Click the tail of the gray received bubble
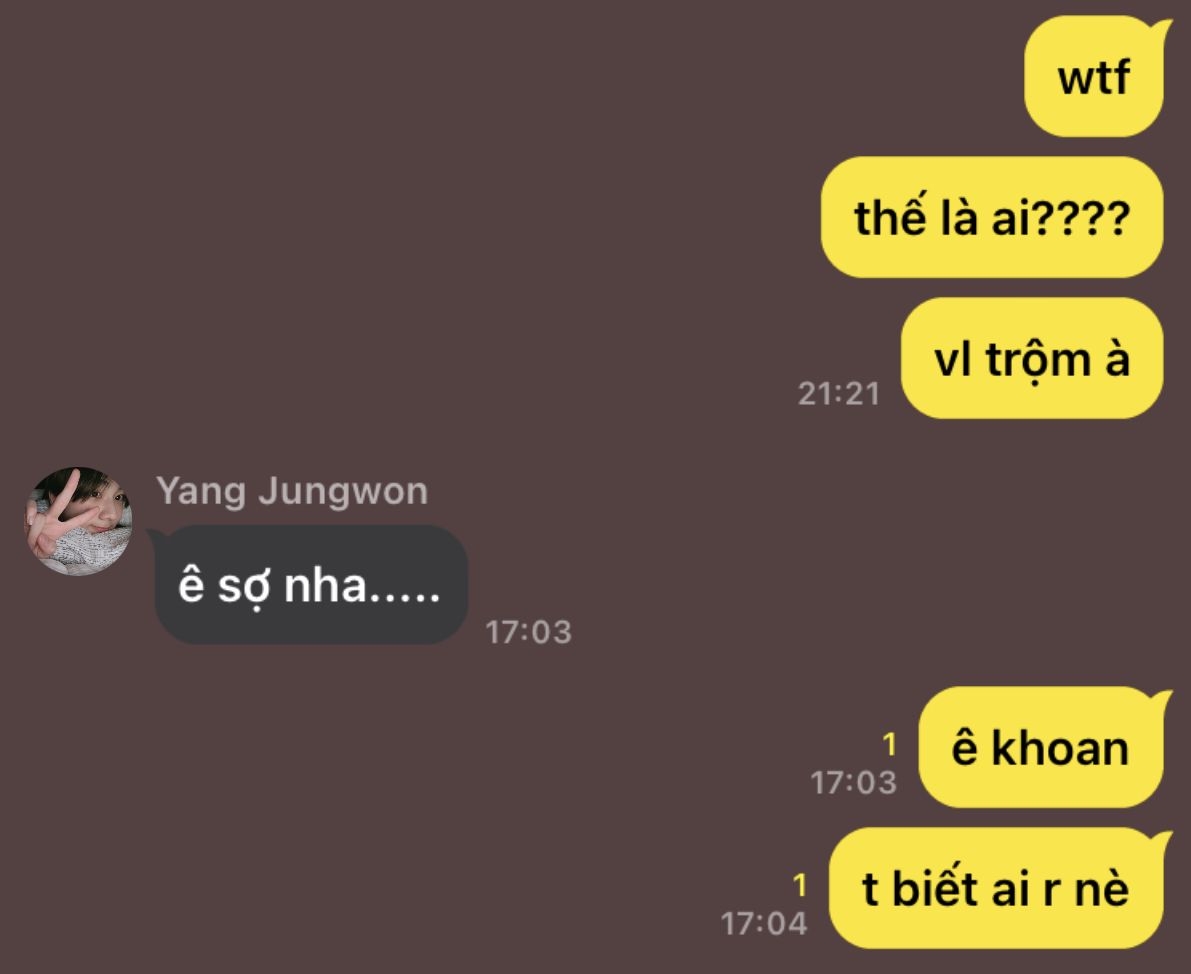 click(x=155, y=536)
